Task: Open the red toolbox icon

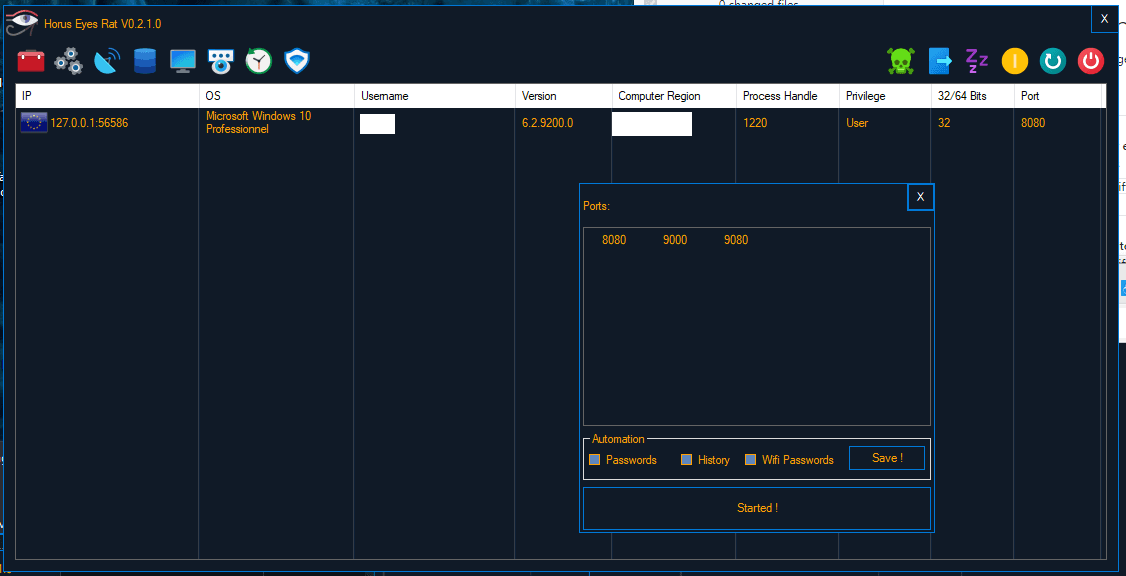Action: coord(31,62)
